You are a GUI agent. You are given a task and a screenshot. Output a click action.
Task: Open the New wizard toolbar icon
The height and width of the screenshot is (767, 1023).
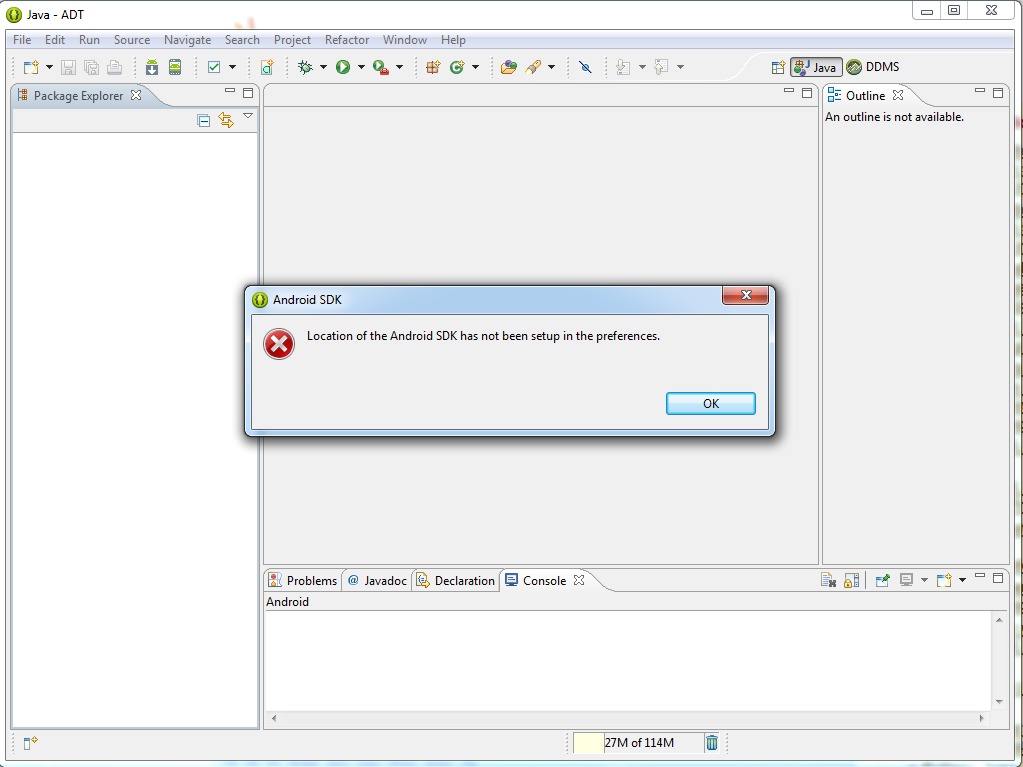coord(31,67)
